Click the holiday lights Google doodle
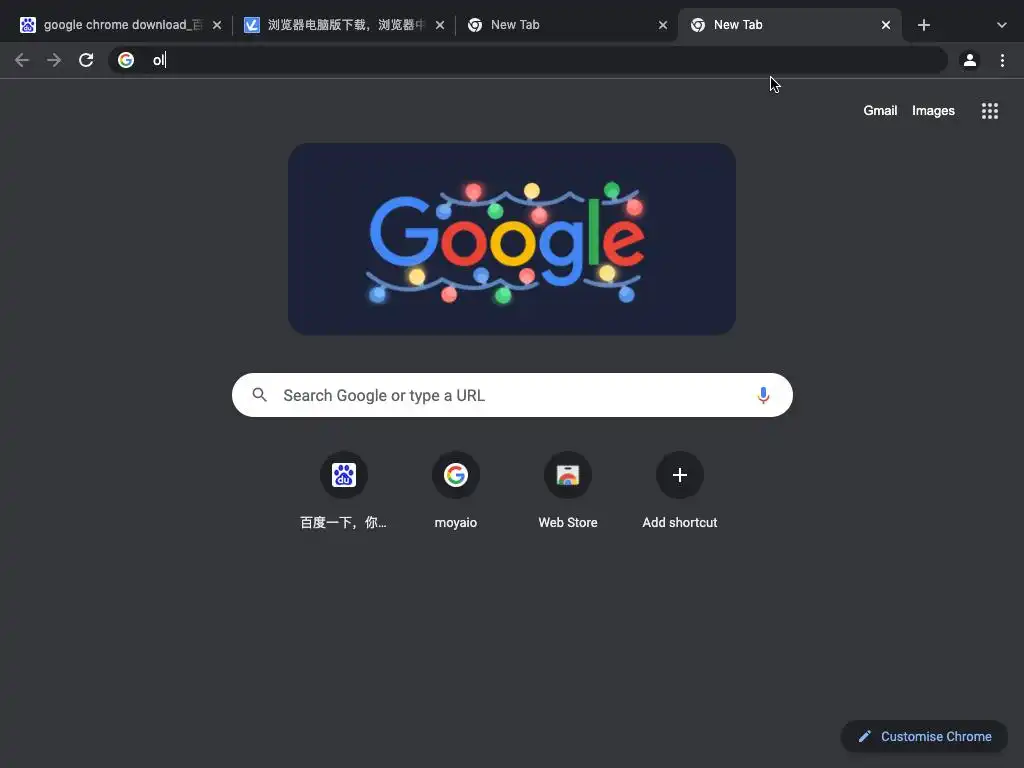 point(512,239)
